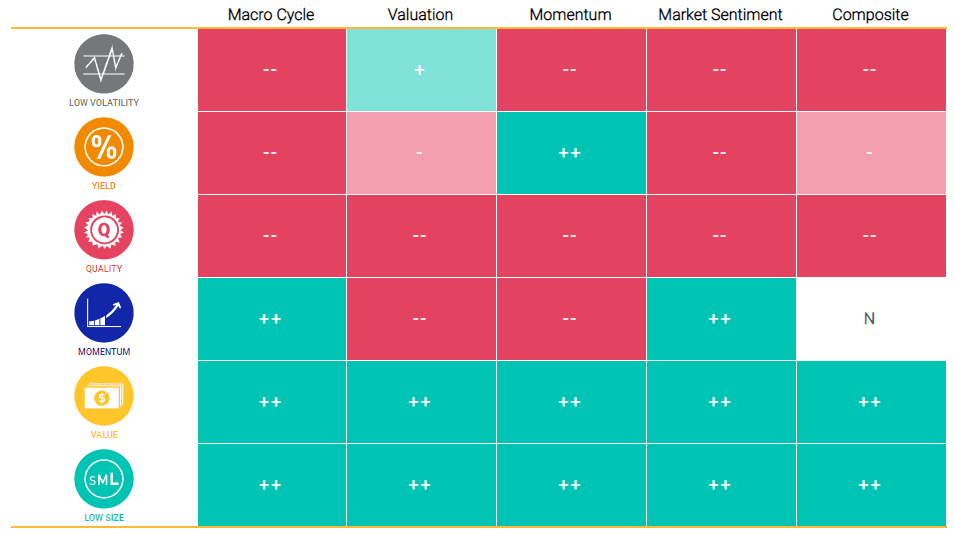This screenshot has height=540, width=954.
Task: Click the yellow Value money icon
Action: pyautogui.click(x=104, y=396)
